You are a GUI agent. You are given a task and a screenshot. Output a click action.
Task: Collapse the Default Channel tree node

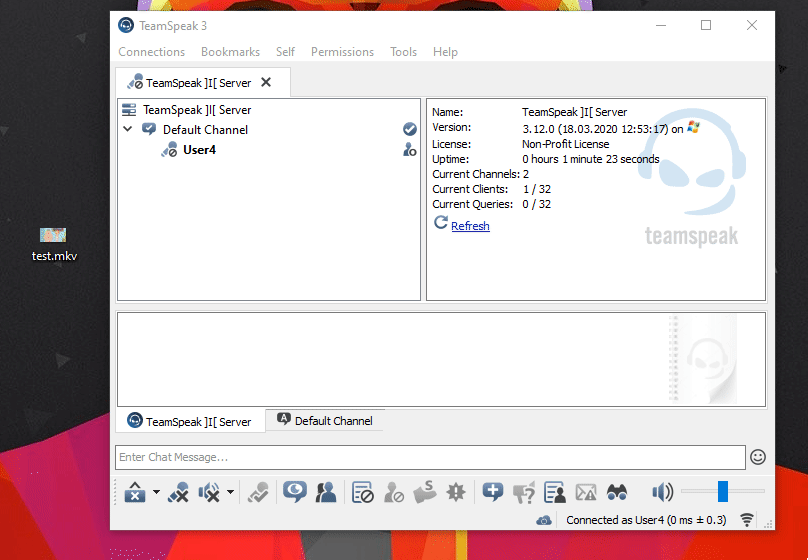tap(128, 129)
